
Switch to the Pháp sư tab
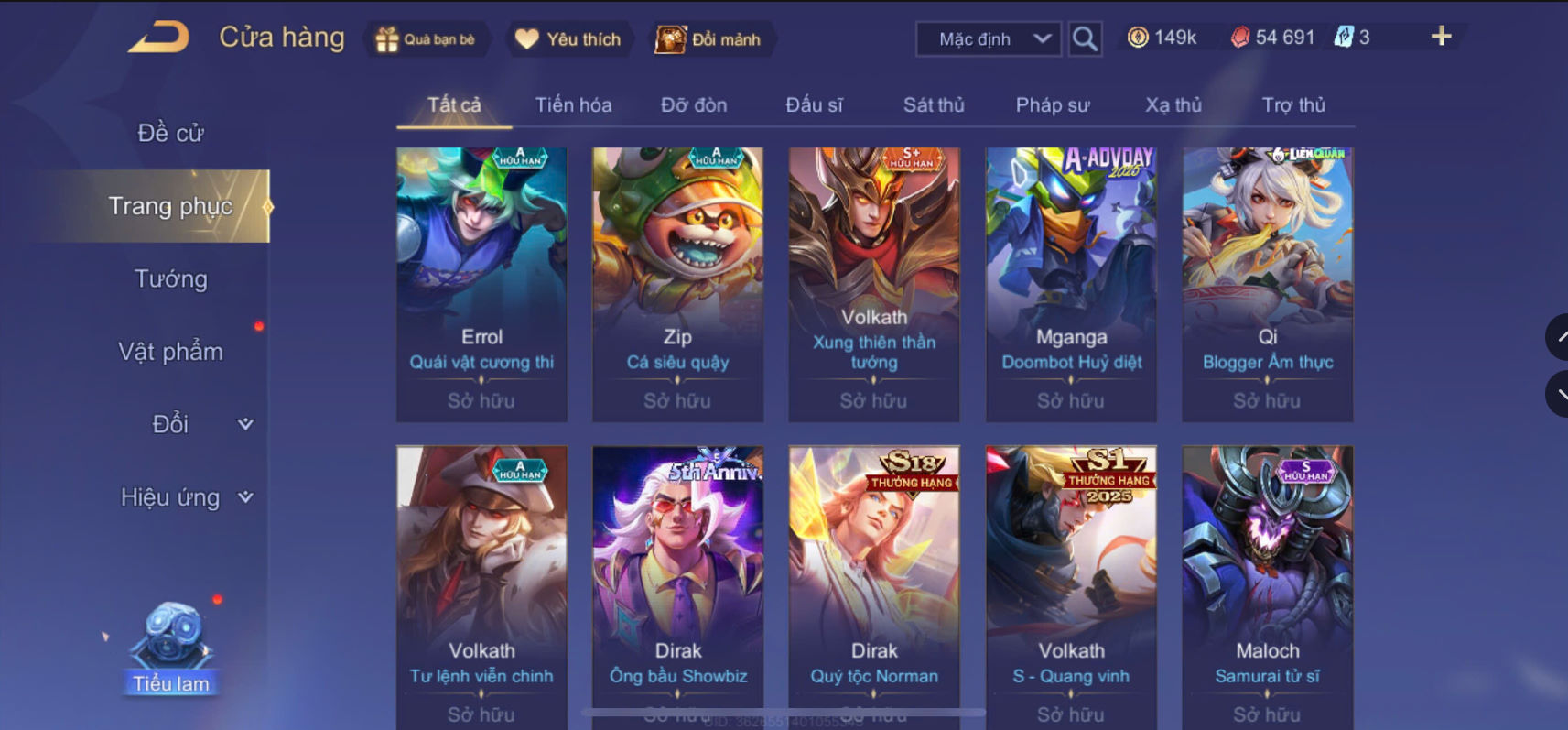click(1053, 104)
